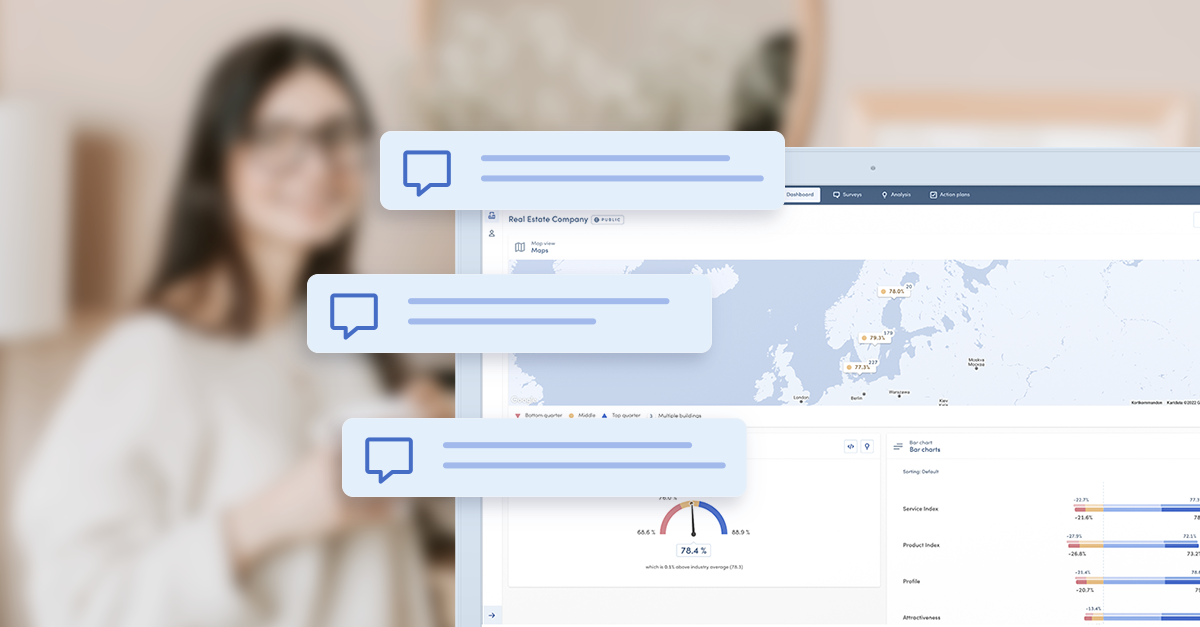The height and width of the screenshot is (627, 1200).
Task: Switch to the Dashboard tab
Action: pyautogui.click(x=800, y=194)
